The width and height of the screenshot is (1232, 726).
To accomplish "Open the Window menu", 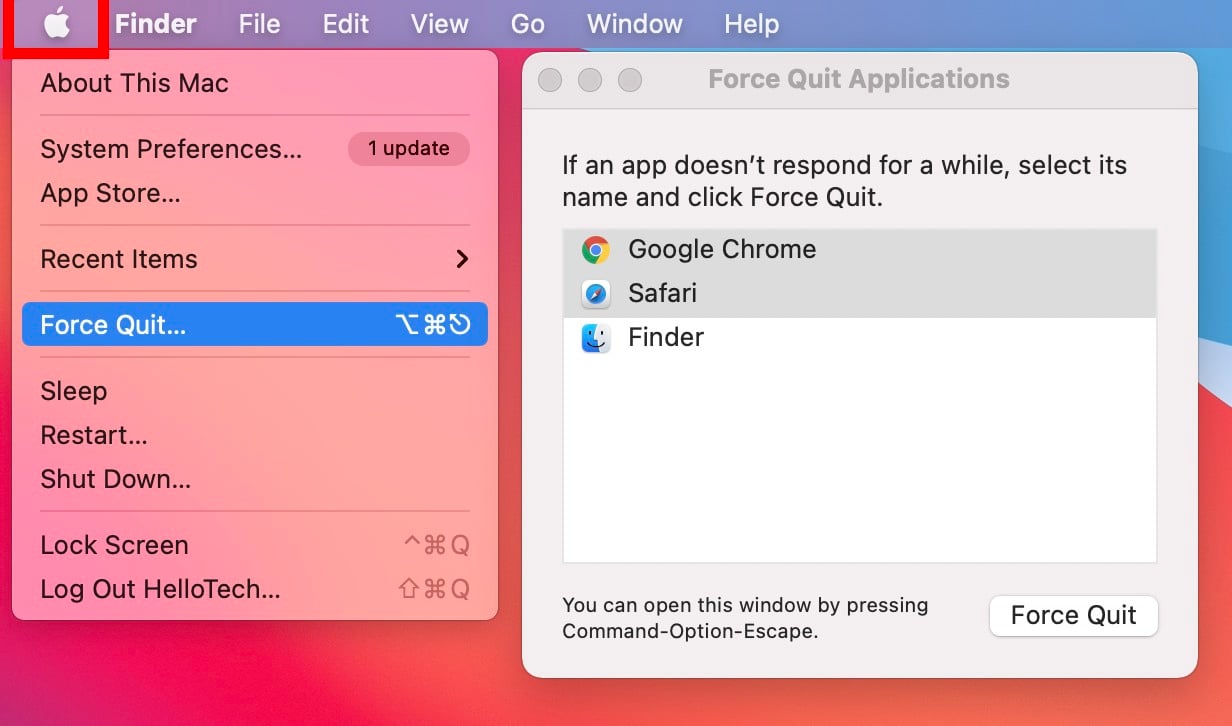I will tap(635, 24).
